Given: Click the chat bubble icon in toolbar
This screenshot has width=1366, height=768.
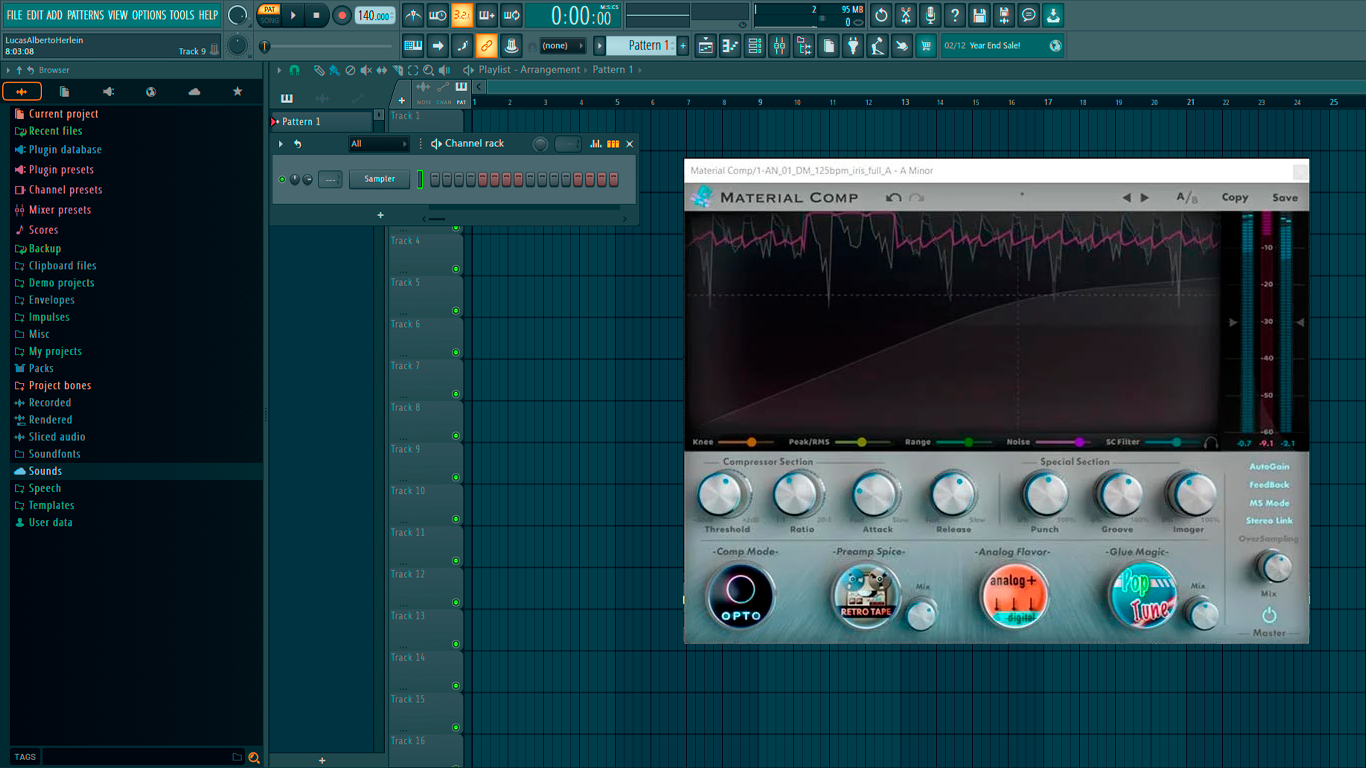Looking at the screenshot, I should [1028, 15].
